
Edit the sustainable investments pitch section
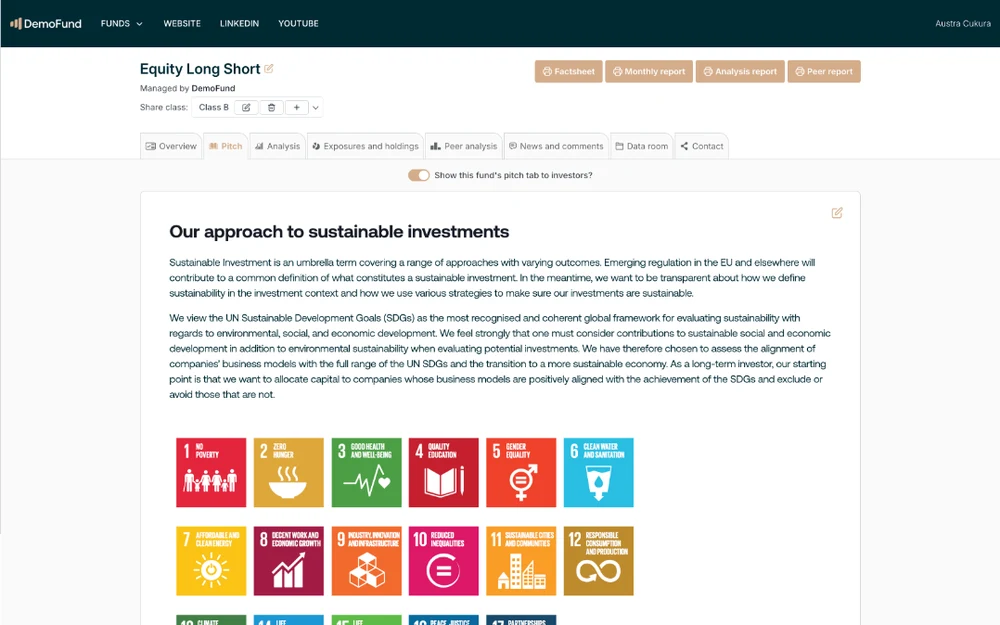pyautogui.click(x=837, y=213)
